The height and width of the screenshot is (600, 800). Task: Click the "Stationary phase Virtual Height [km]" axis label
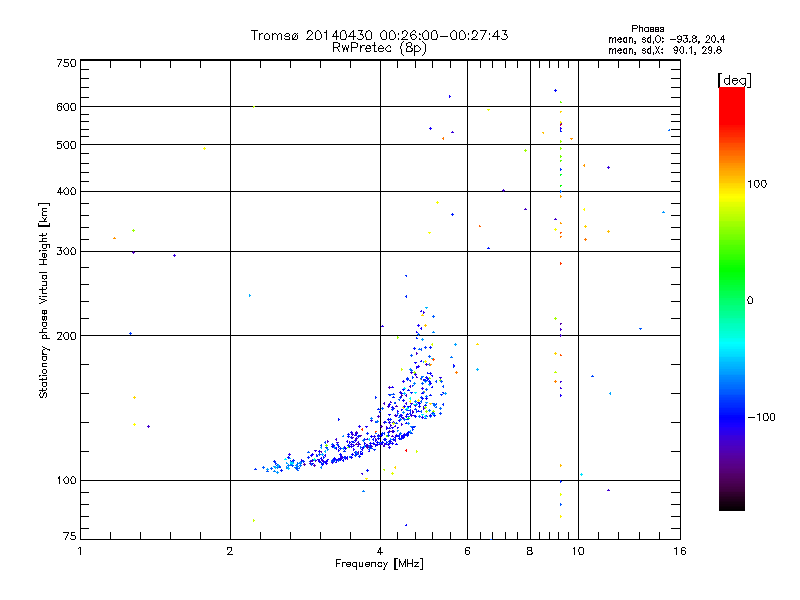(43, 301)
